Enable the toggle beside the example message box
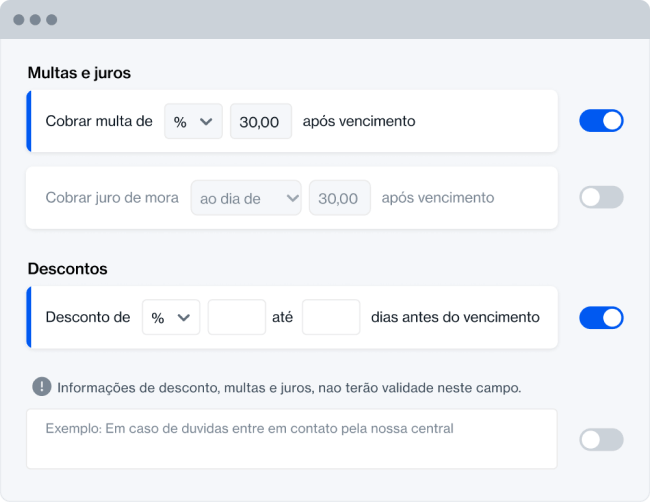This screenshot has width=650, height=502. (601, 439)
